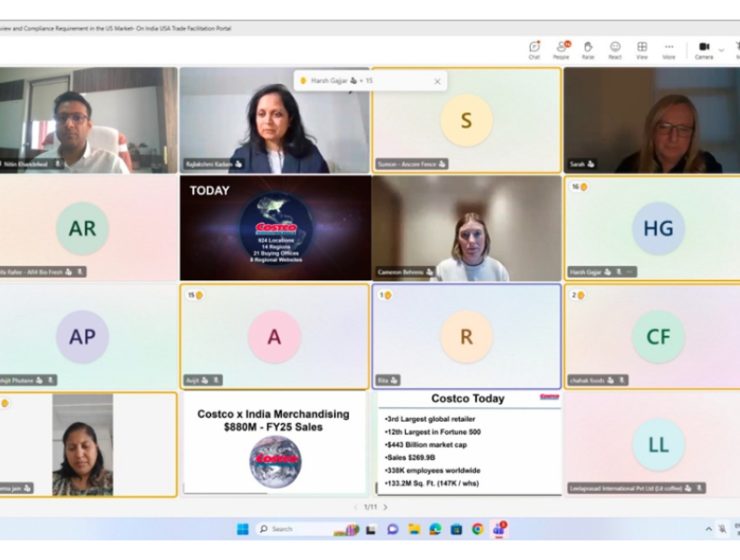This screenshot has height=560, width=740.
Task: Open the Windows Start menu
Action: point(242,529)
